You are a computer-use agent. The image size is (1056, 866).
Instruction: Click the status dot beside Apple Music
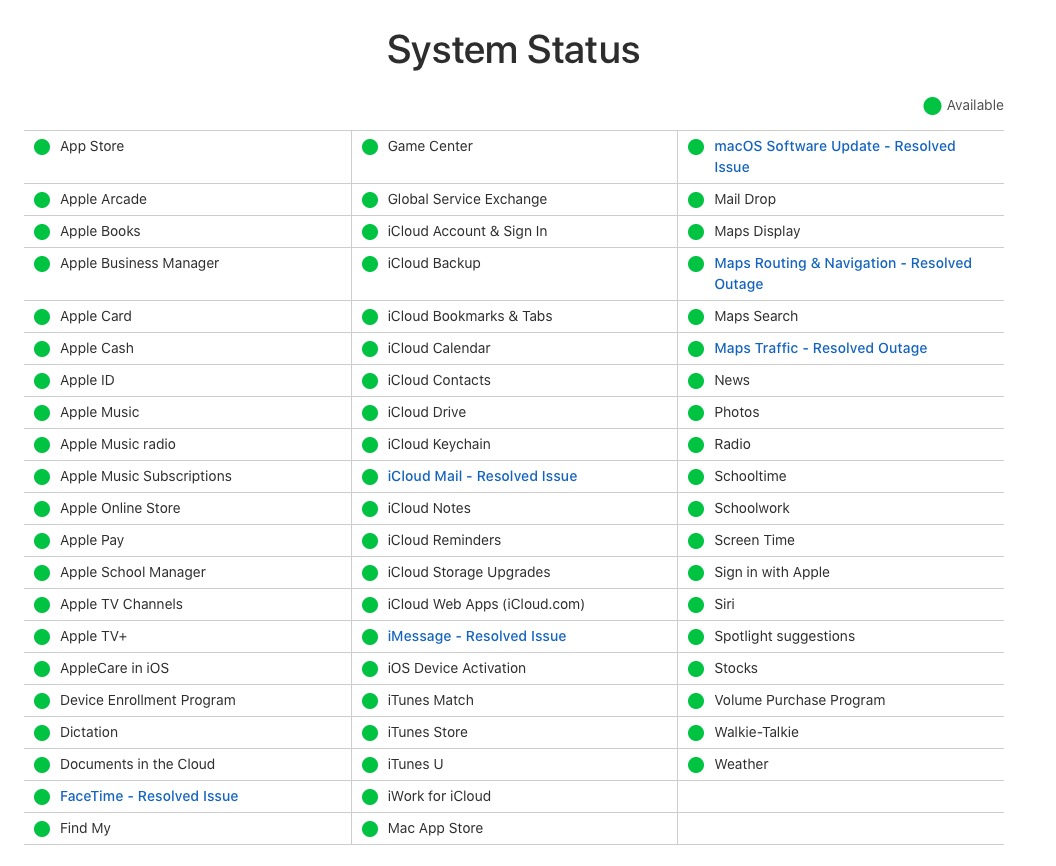(x=42, y=413)
